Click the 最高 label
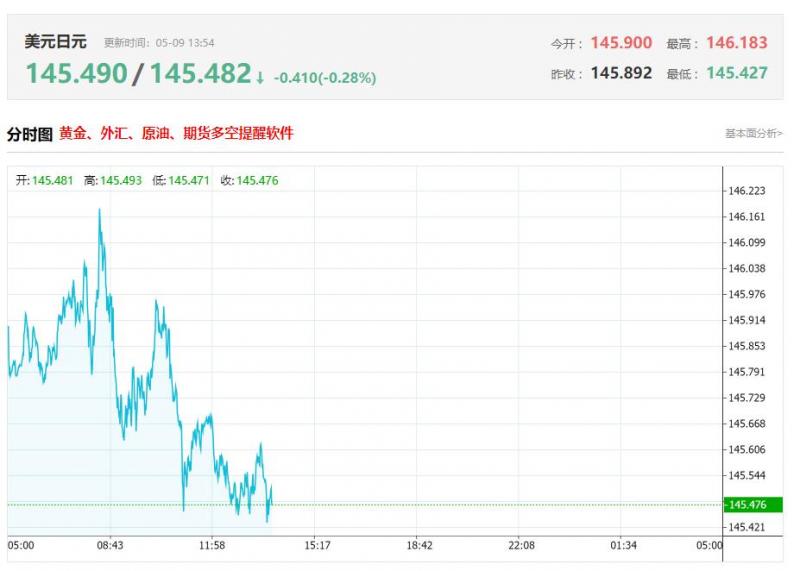Image resolution: width=800 pixels, height=571 pixels. pyautogui.click(x=682, y=44)
